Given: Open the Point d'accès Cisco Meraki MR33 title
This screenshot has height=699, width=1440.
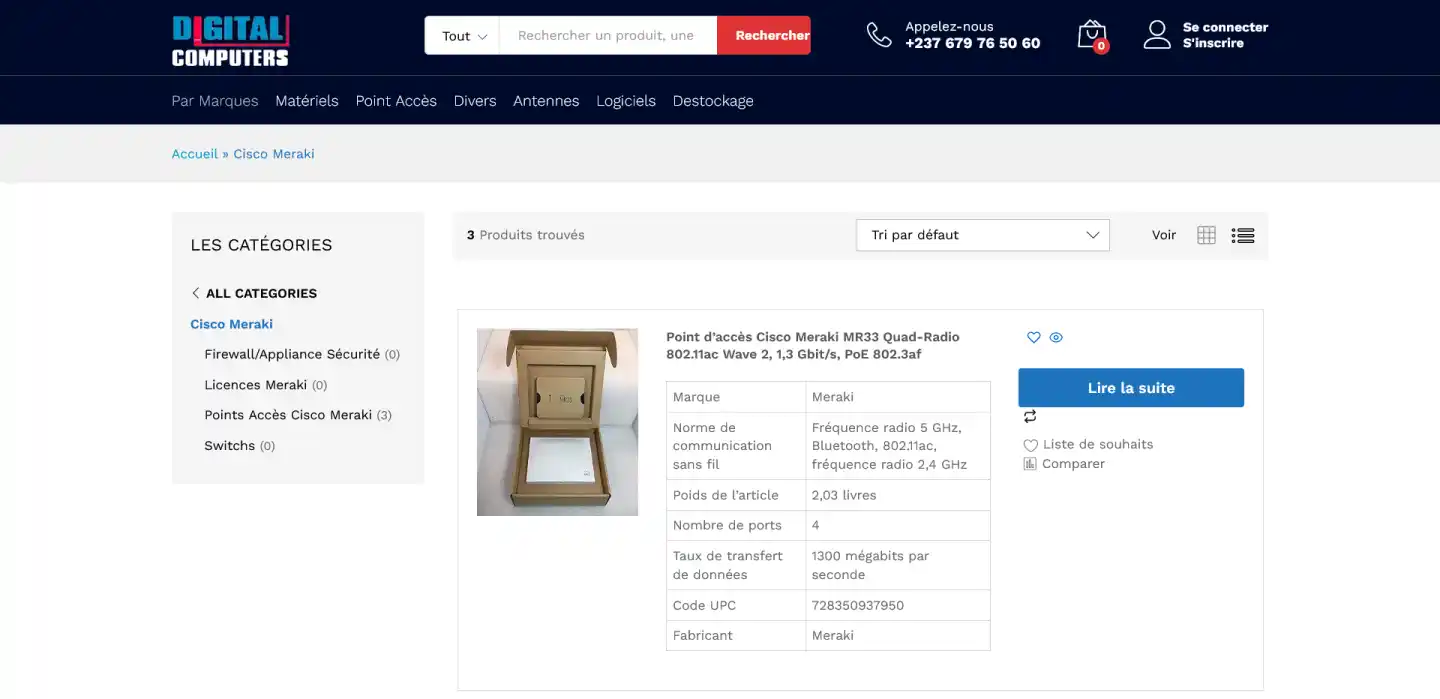Looking at the screenshot, I should point(813,345).
